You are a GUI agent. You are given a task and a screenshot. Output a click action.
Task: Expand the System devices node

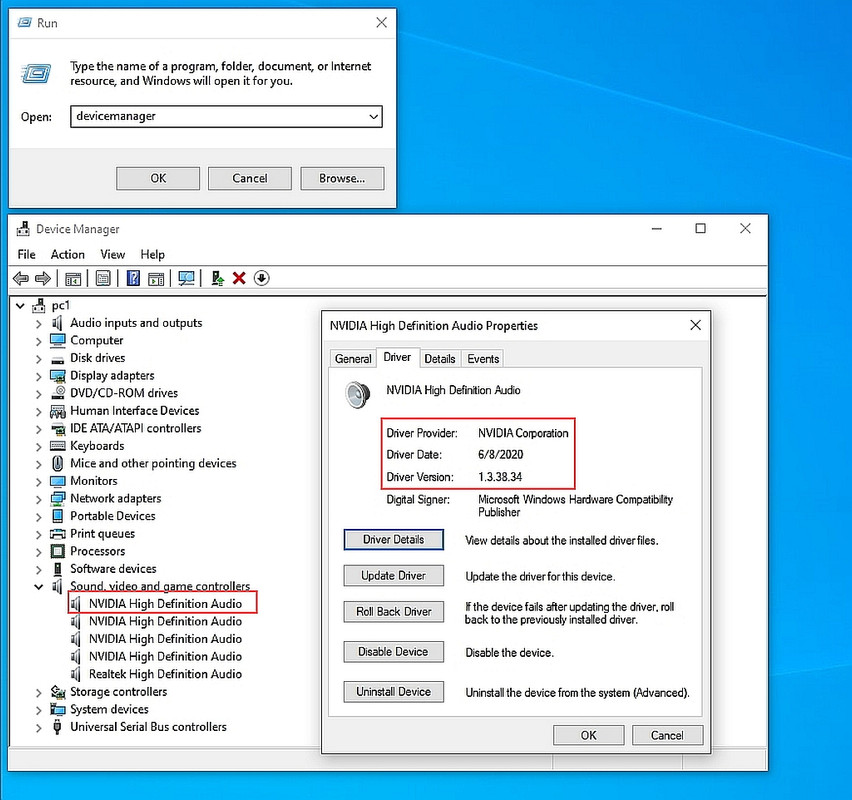coord(38,710)
